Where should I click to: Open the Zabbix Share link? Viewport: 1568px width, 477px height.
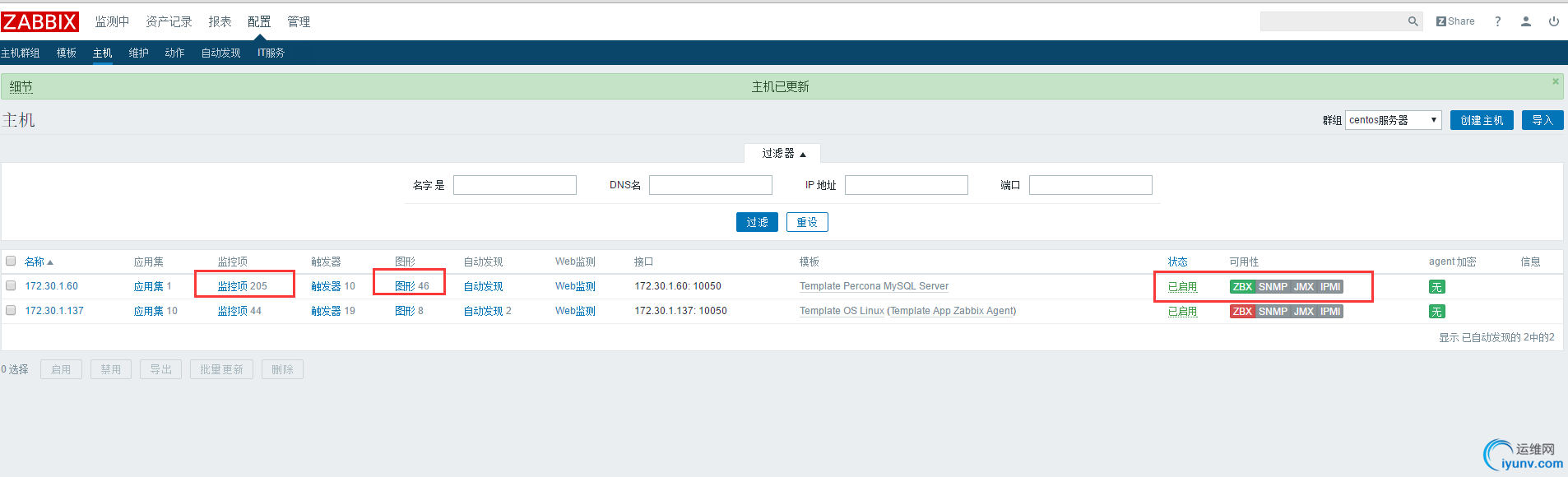coord(1455,21)
